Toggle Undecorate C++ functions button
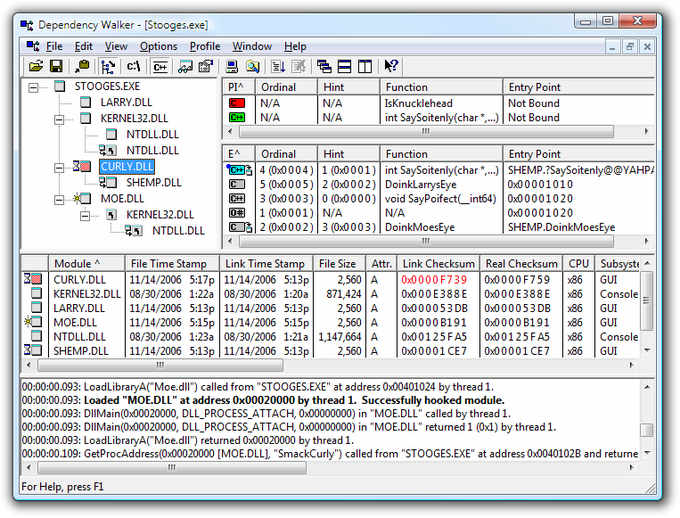 point(159,66)
